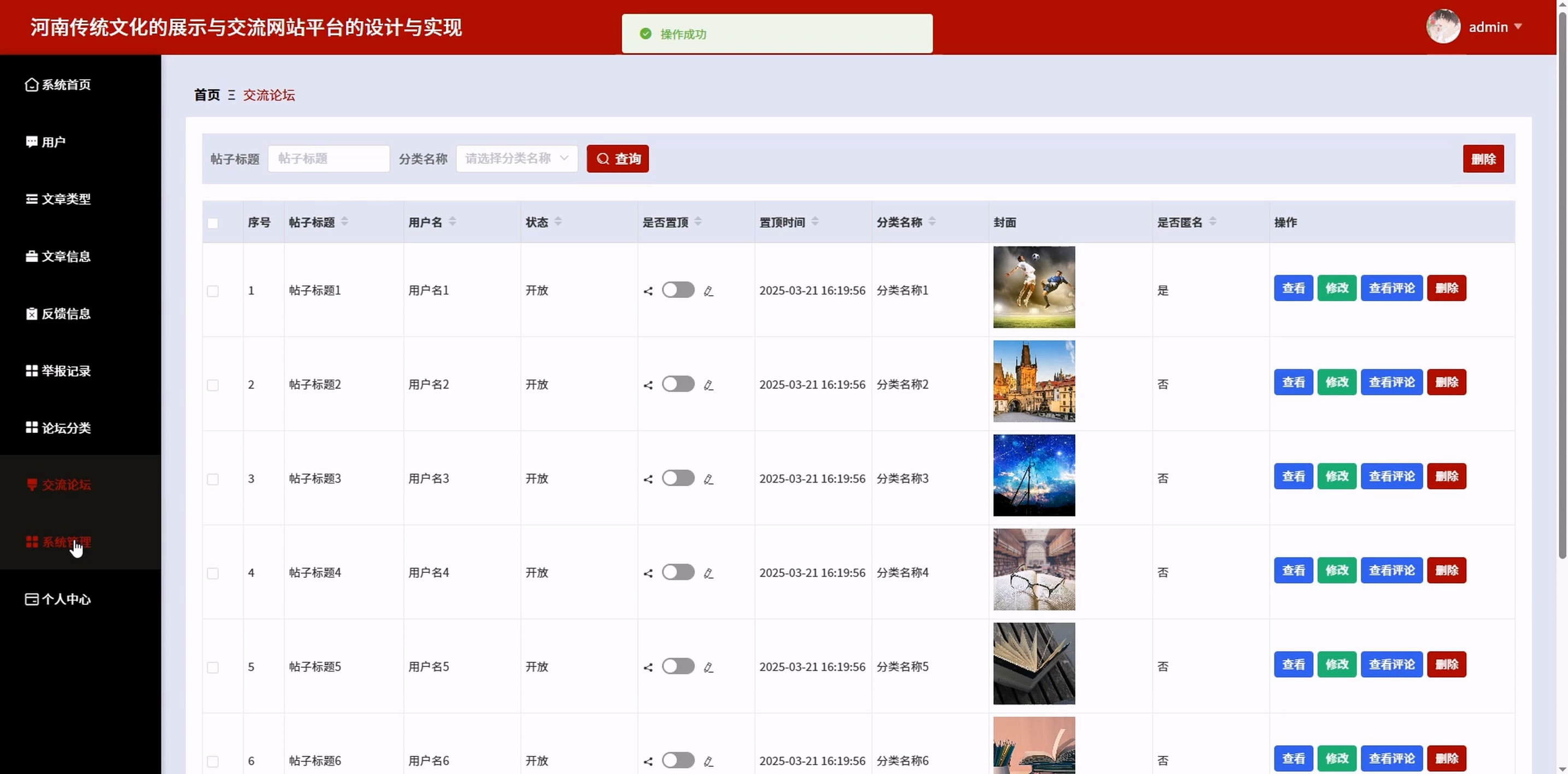This screenshot has width=1568, height=774.
Task: Sort by 帖子标题 column arrows
Action: point(344,221)
